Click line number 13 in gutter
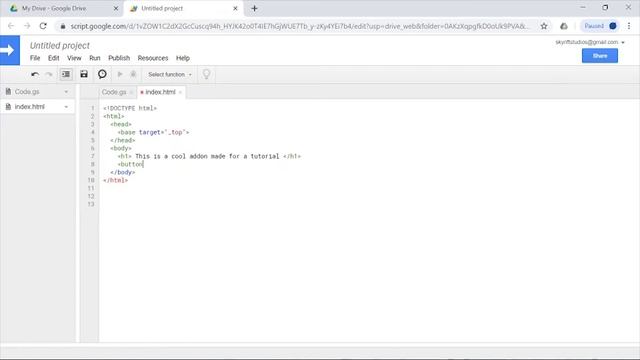This screenshot has width=640, height=360. pyautogui.click(x=91, y=204)
